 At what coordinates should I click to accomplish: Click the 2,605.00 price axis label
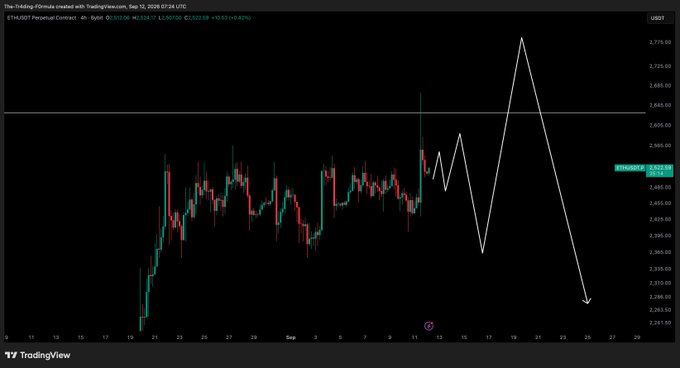coord(660,125)
